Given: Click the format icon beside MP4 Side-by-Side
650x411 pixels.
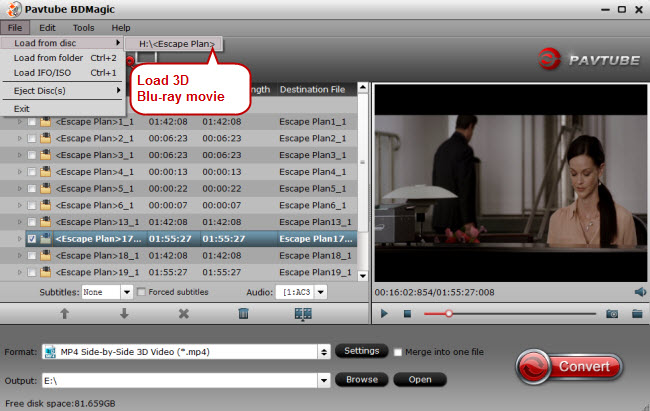Looking at the screenshot, I should [51, 352].
